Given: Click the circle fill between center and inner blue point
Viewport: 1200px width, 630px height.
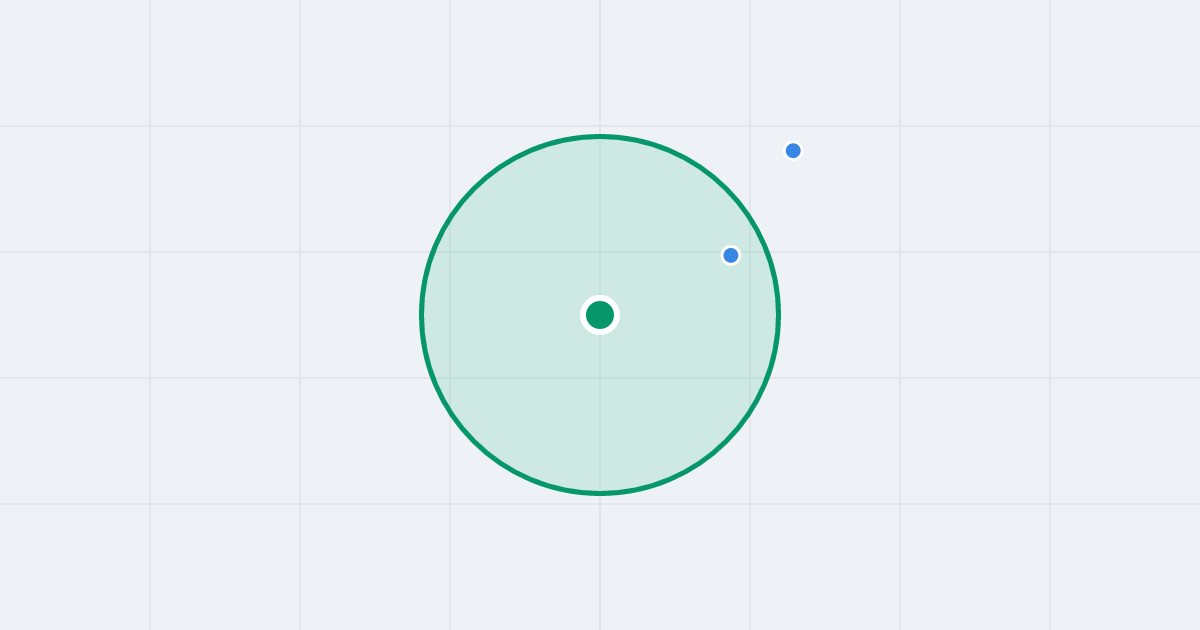Looking at the screenshot, I should coord(665,285).
